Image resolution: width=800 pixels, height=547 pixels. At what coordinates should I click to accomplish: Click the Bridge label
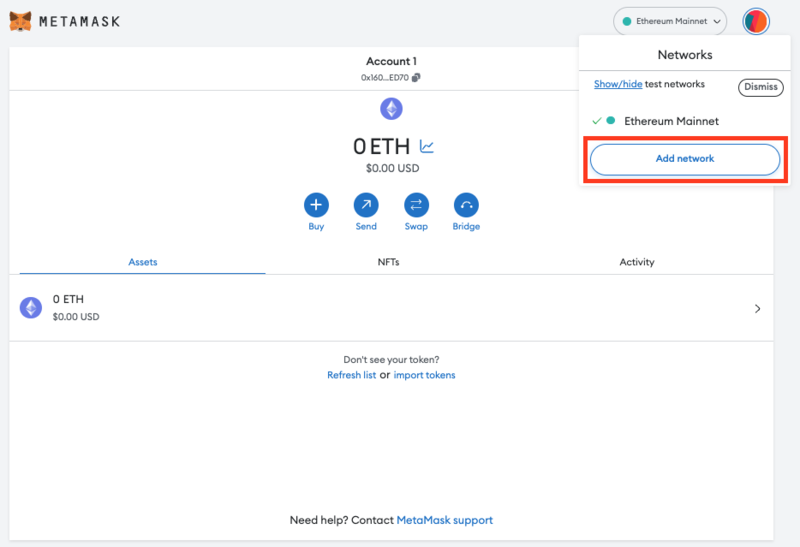(466, 227)
